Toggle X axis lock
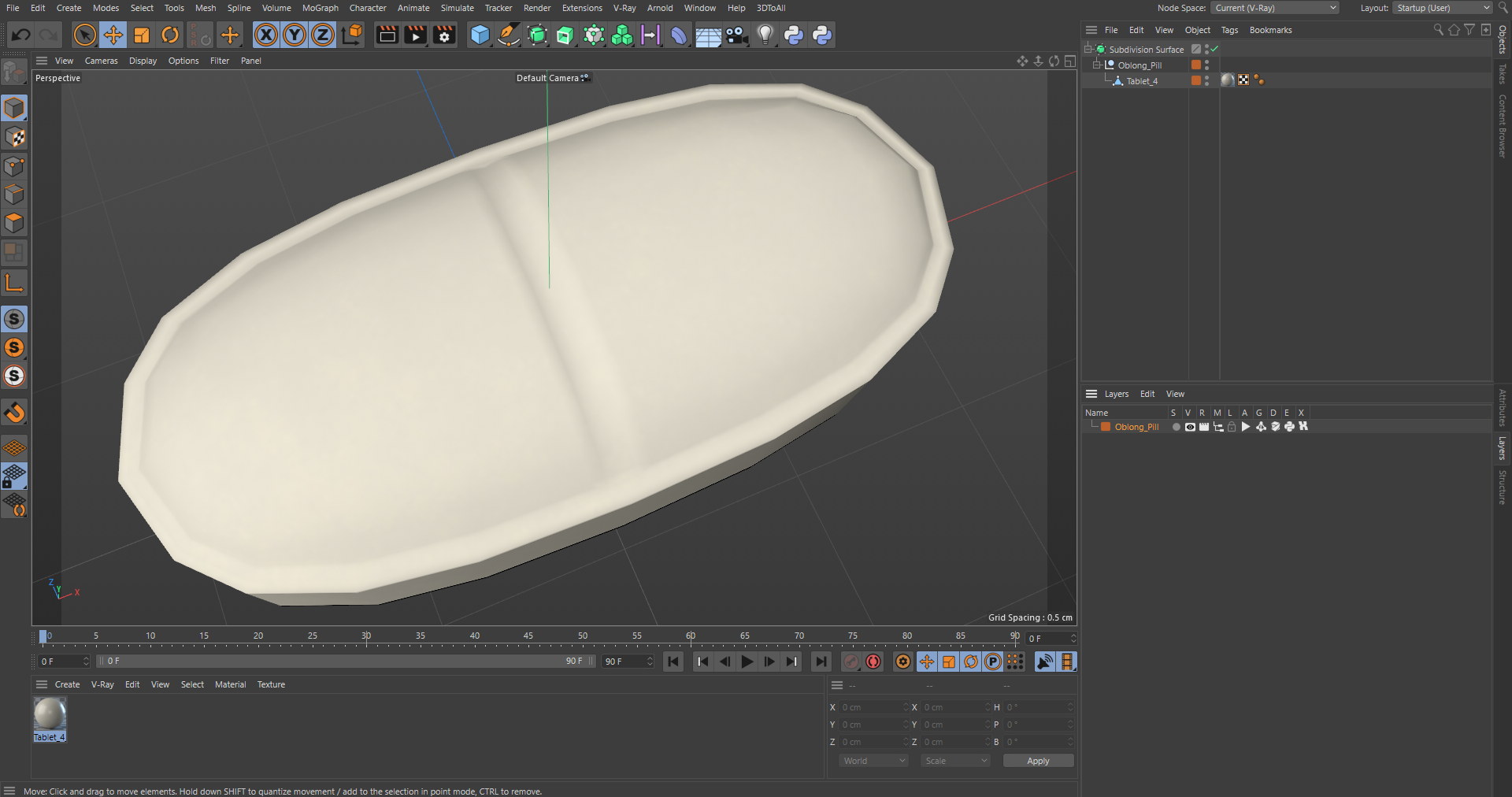1512x797 pixels. click(266, 35)
